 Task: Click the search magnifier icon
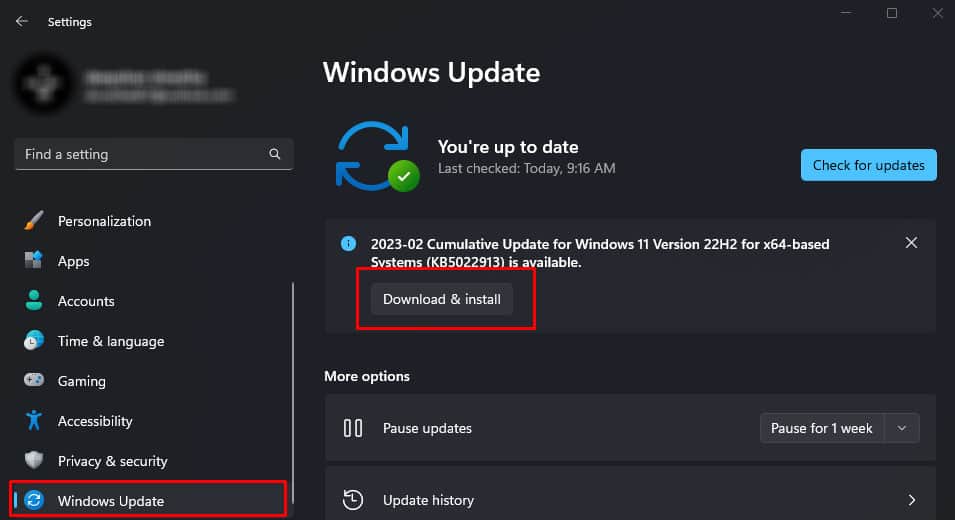click(x=275, y=154)
